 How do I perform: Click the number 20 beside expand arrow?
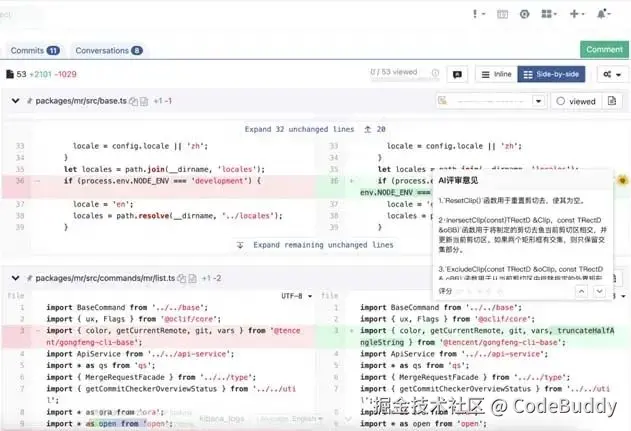pos(381,129)
